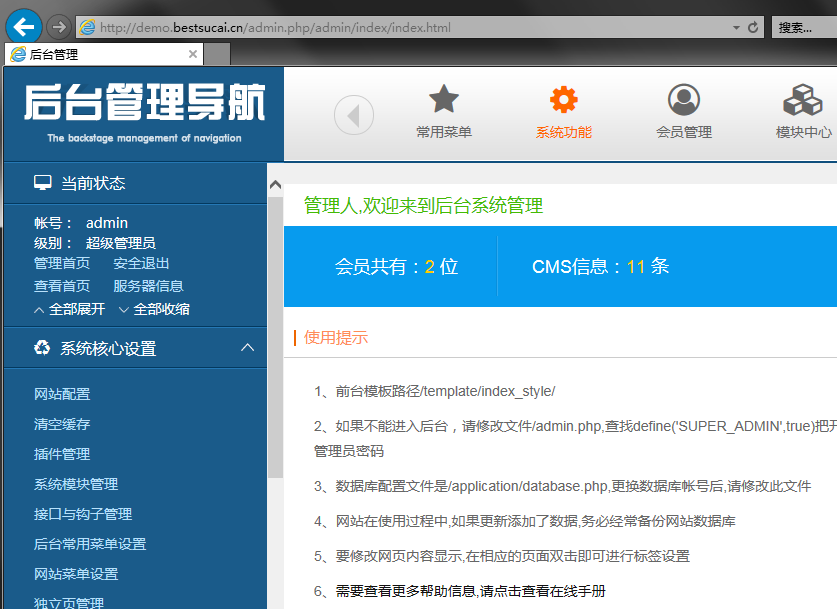Close the 后台管理 browser tab

pos(193,54)
